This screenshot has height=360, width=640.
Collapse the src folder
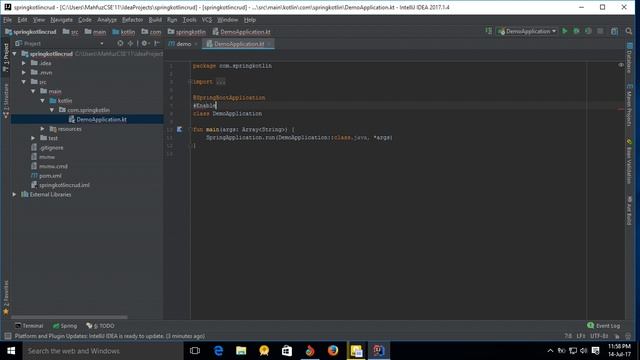pyautogui.click(x=24, y=82)
